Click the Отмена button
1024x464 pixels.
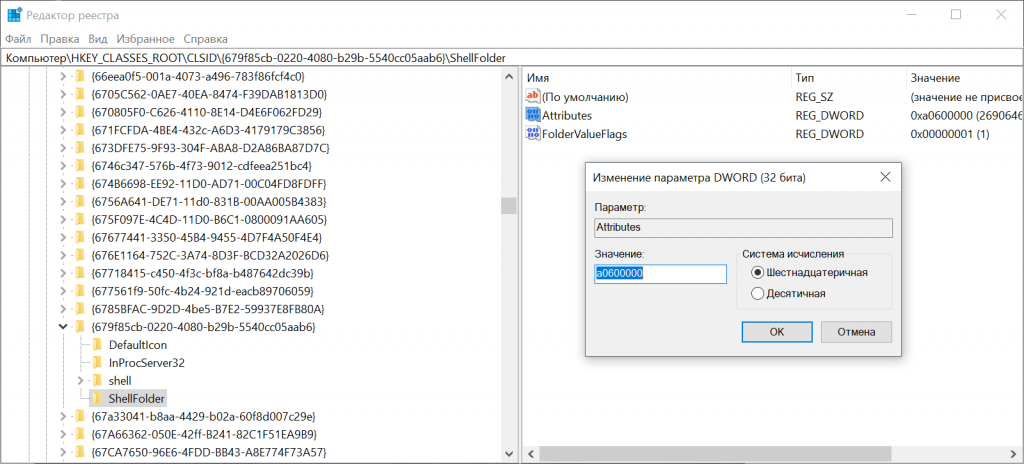[856, 331]
